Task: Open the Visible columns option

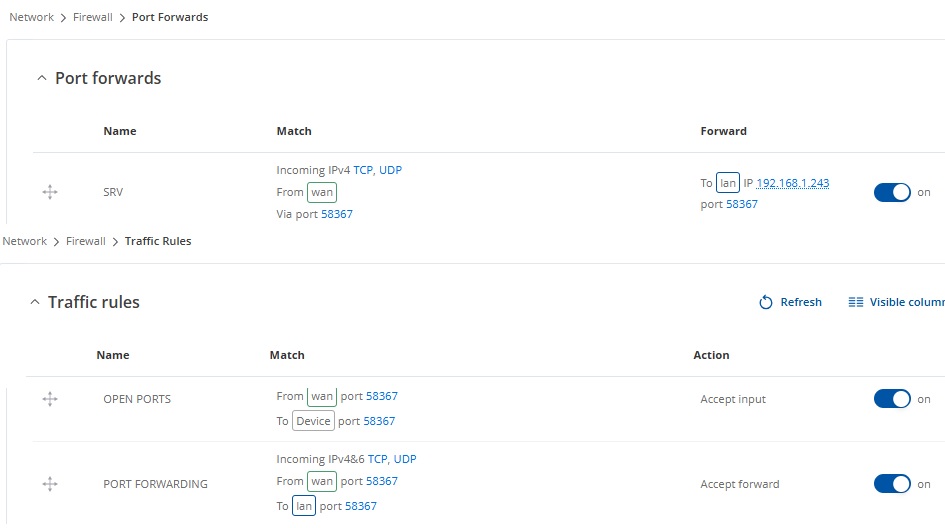Action: pos(907,302)
